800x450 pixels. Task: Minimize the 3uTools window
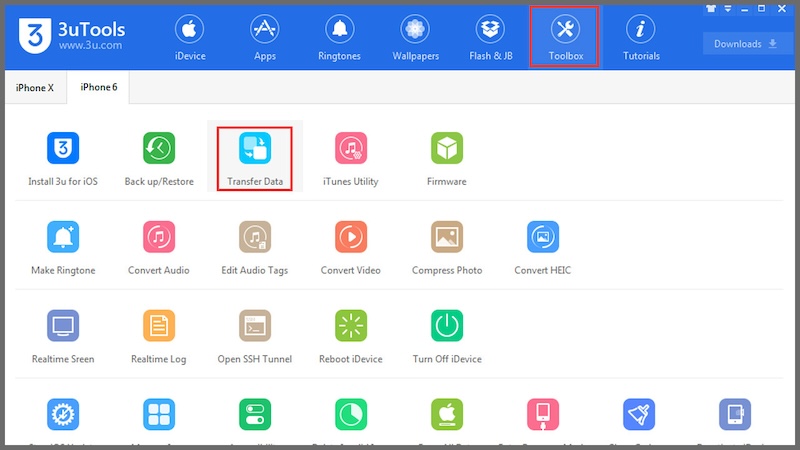pyautogui.click(x=745, y=9)
